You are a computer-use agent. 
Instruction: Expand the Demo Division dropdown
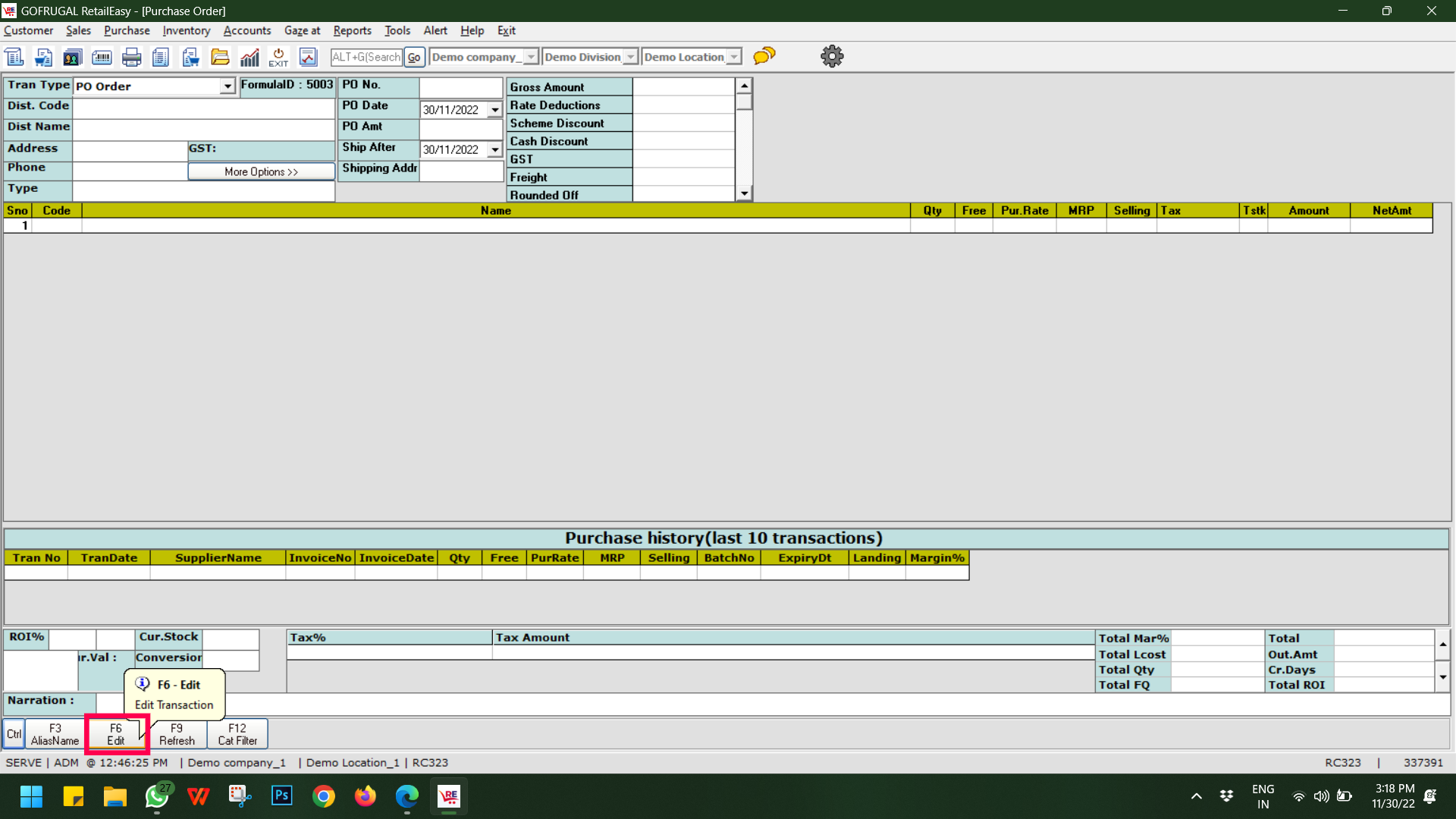click(x=630, y=57)
